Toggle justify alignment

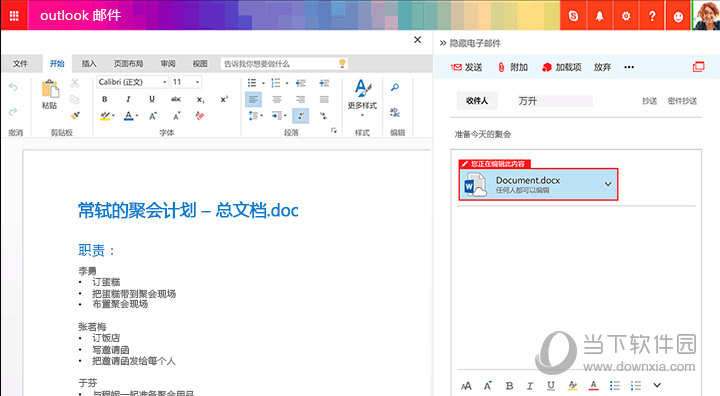(x=324, y=99)
